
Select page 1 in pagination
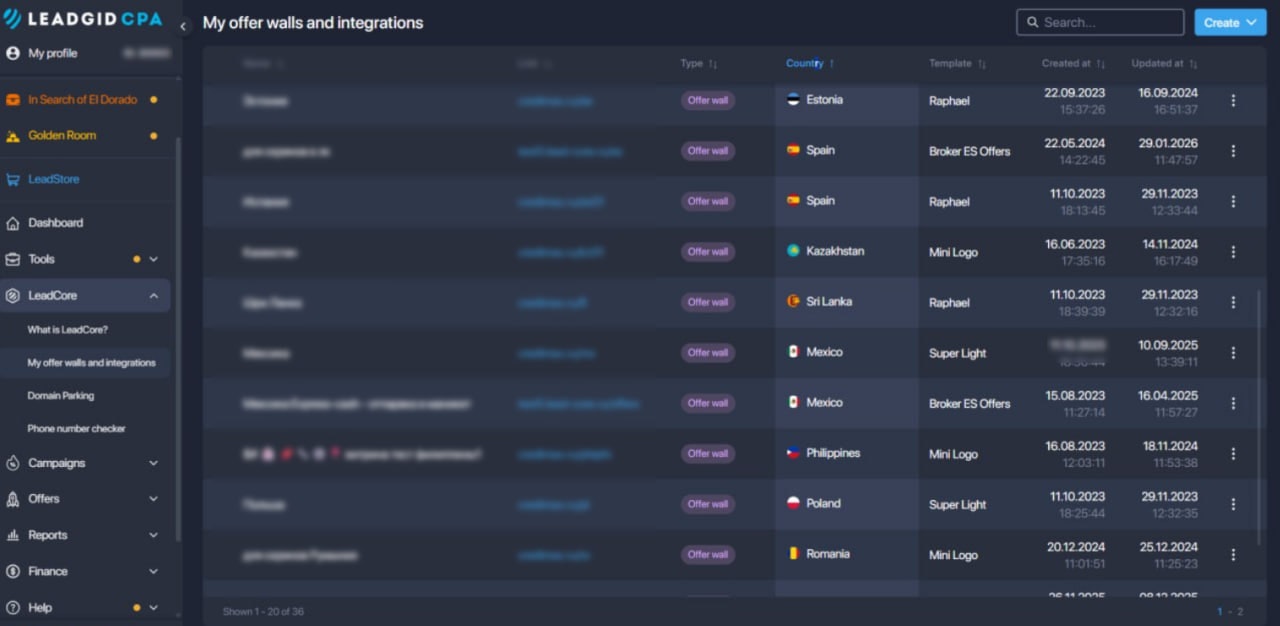coord(1220,611)
